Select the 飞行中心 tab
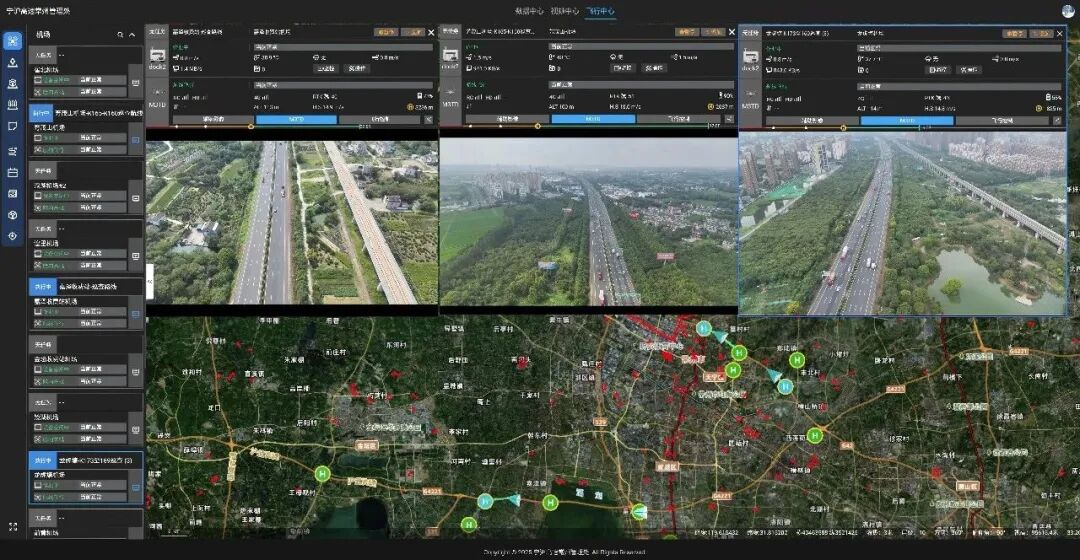This screenshot has width=1080, height=560. 601,11
